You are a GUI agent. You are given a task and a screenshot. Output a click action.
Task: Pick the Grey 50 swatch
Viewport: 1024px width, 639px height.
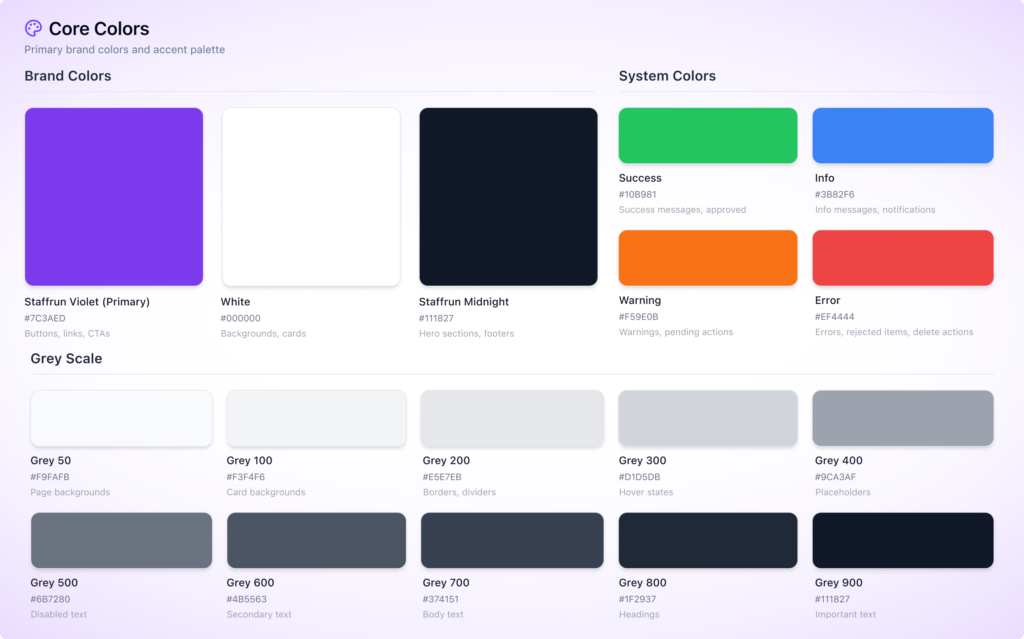121,418
